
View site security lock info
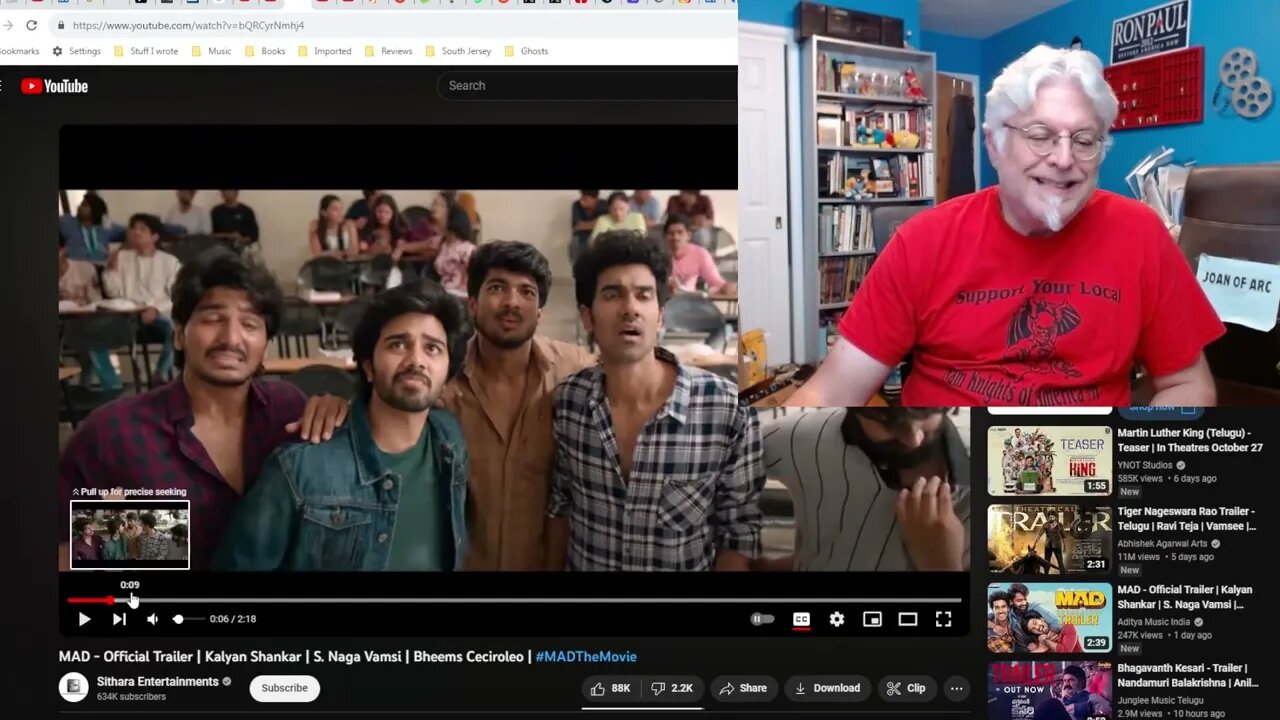tap(61, 25)
